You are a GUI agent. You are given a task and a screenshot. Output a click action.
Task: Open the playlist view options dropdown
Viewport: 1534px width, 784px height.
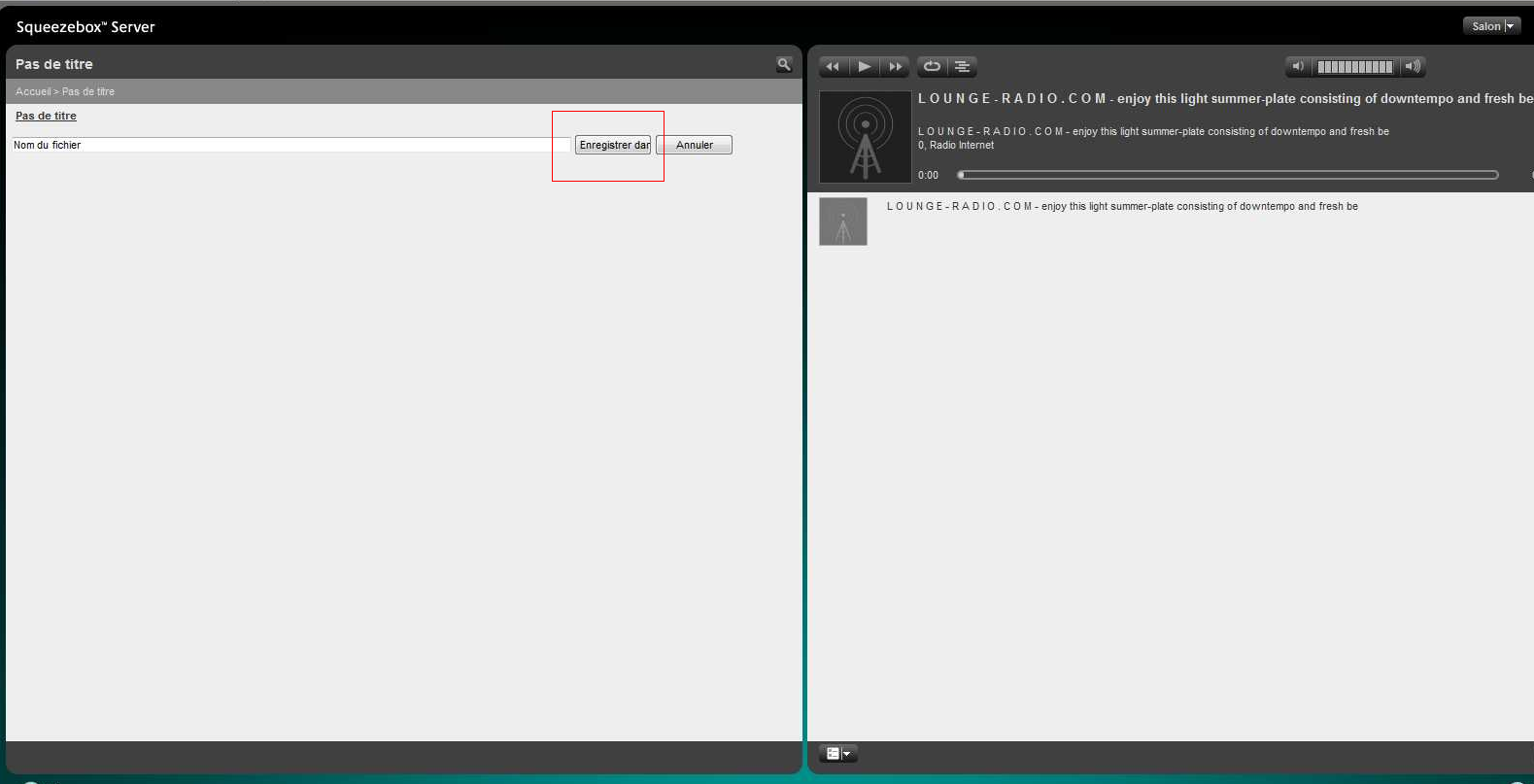(x=837, y=754)
